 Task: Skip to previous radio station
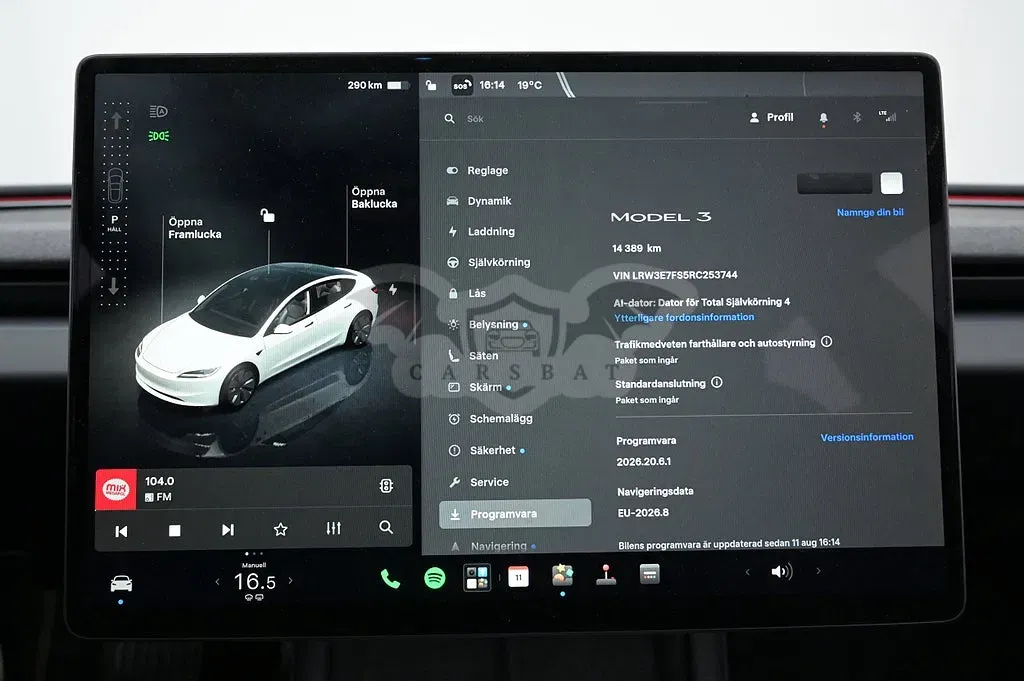coord(121,531)
